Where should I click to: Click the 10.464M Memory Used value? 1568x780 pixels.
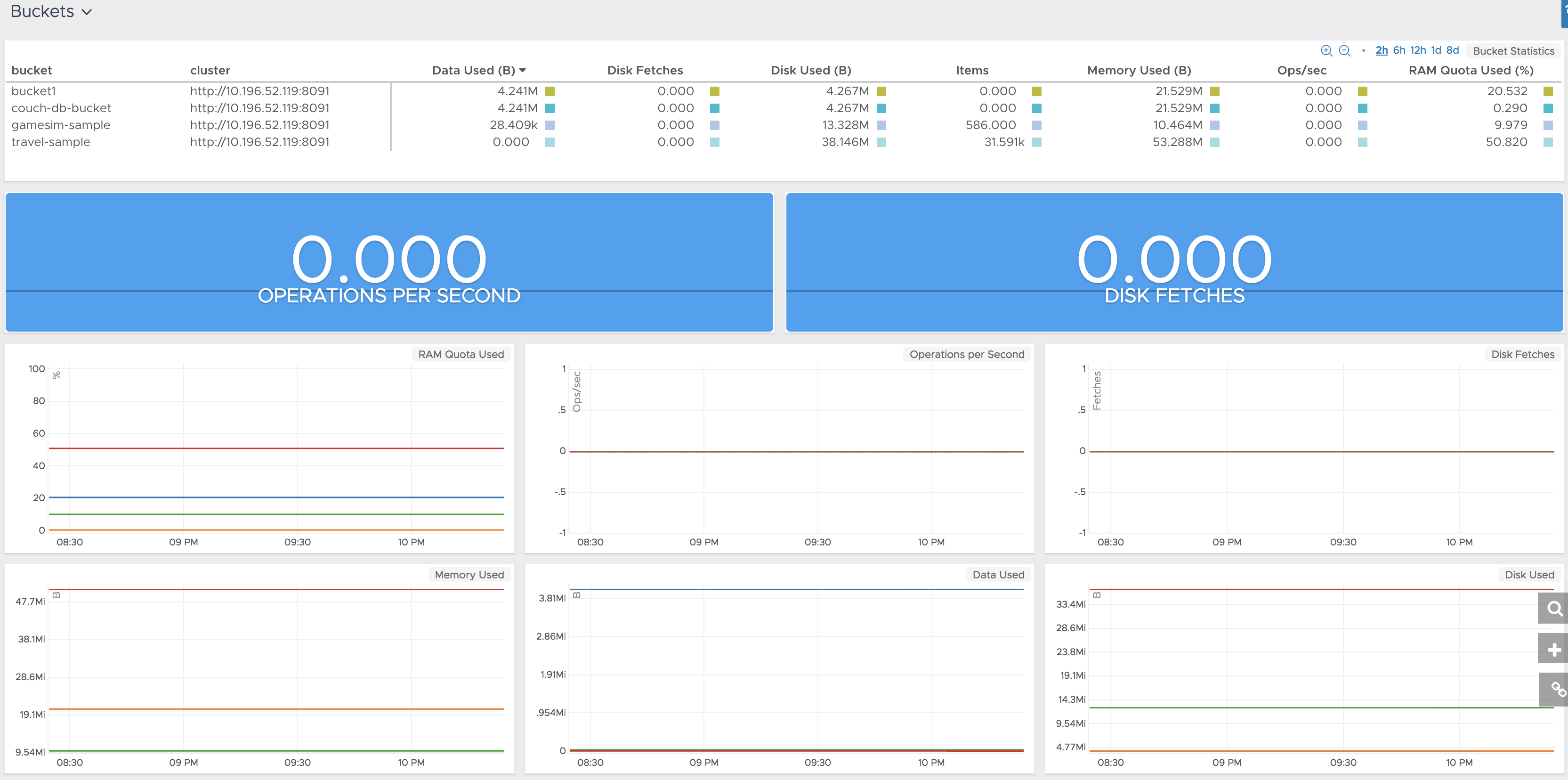[1177, 125]
